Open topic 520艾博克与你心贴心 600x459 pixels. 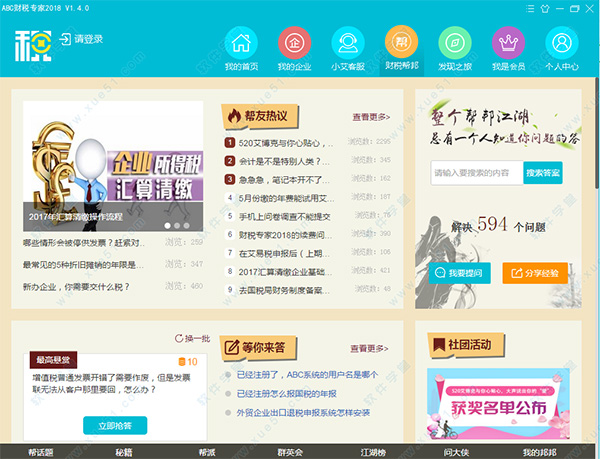(285, 143)
